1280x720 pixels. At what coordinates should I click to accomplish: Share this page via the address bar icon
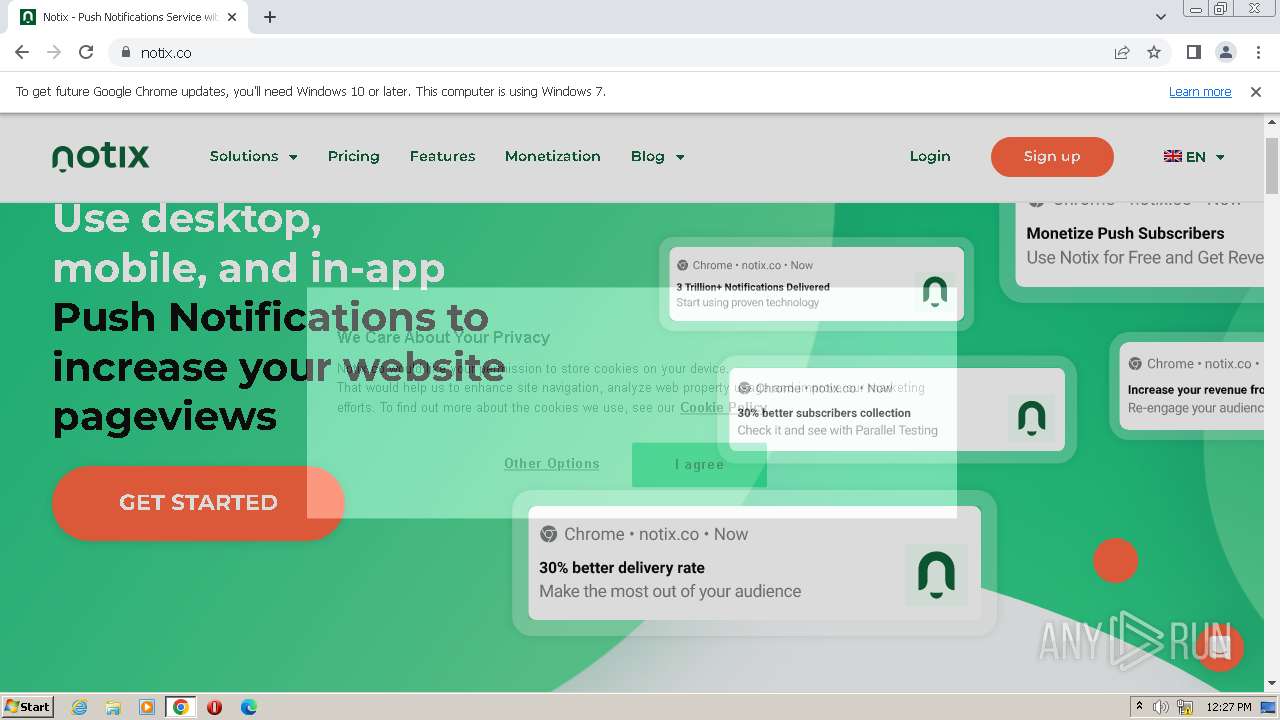1122,52
